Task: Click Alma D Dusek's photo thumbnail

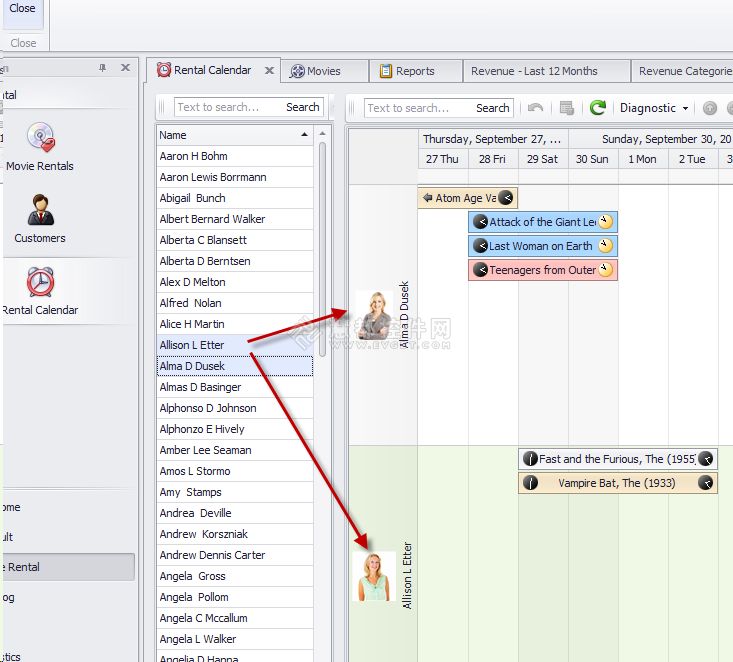Action: tap(374, 316)
